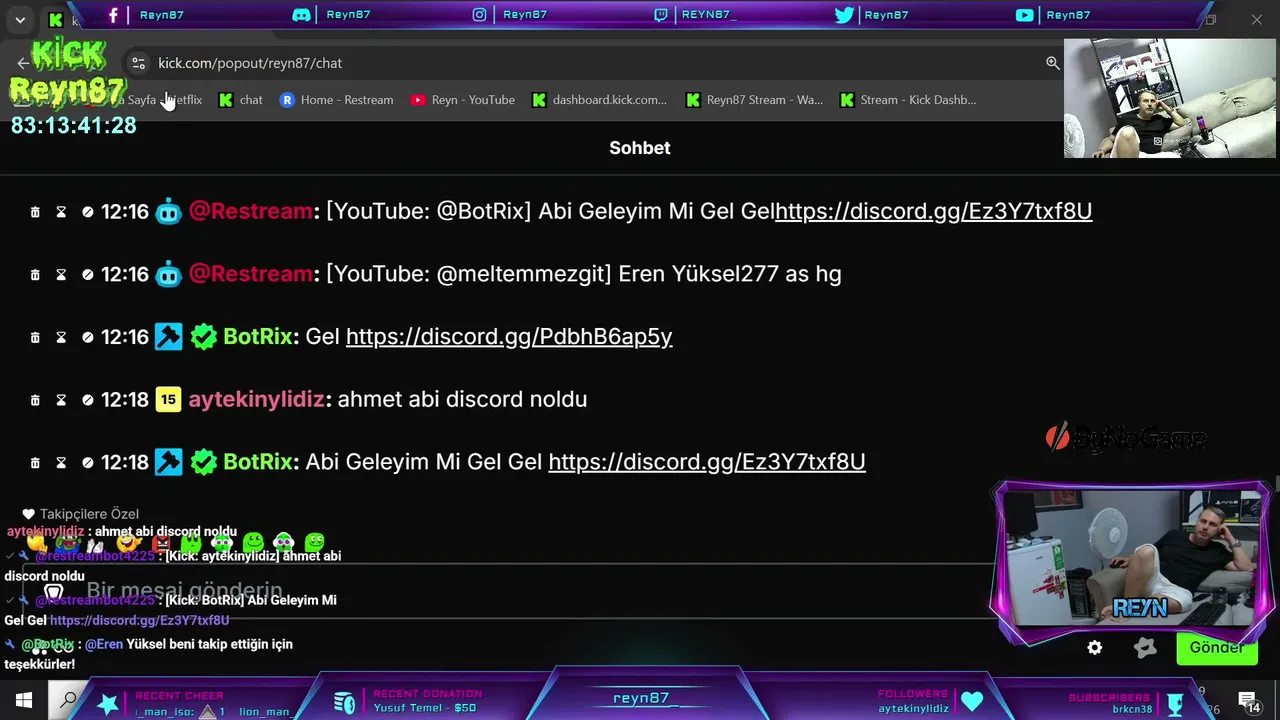Click the robot badge on the @meltemmezgit message
This screenshot has width=1280, height=720.
tap(168, 274)
